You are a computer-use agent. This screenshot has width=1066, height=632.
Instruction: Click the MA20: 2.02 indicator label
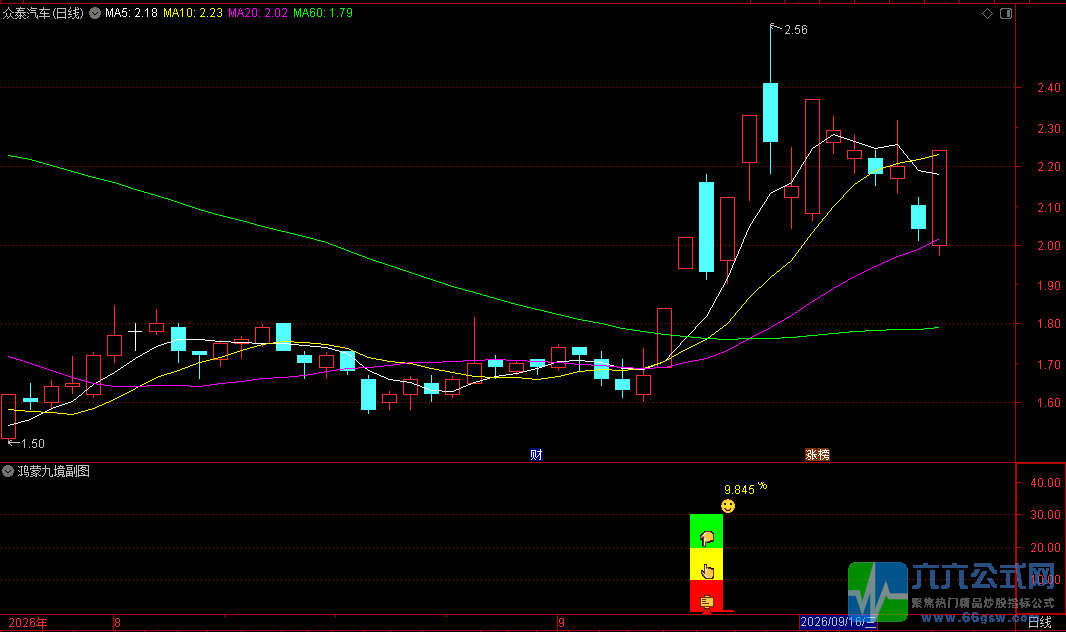pos(258,13)
